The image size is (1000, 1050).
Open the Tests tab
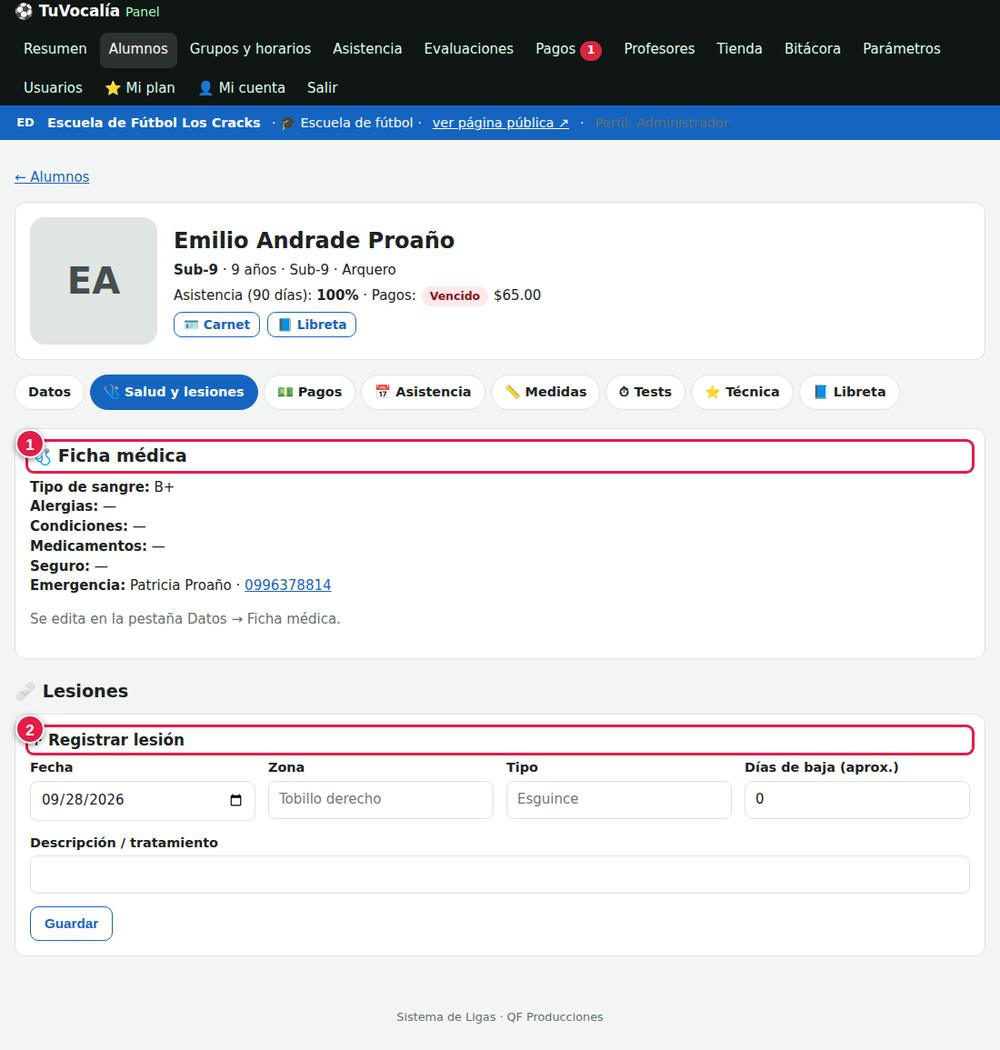646,392
